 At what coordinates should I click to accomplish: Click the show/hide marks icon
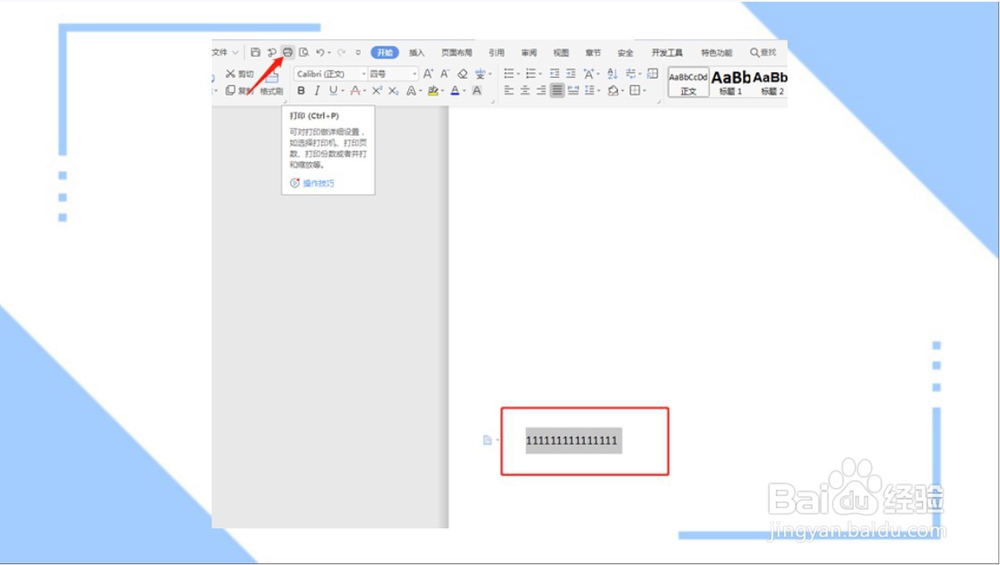tap(631, 74)
